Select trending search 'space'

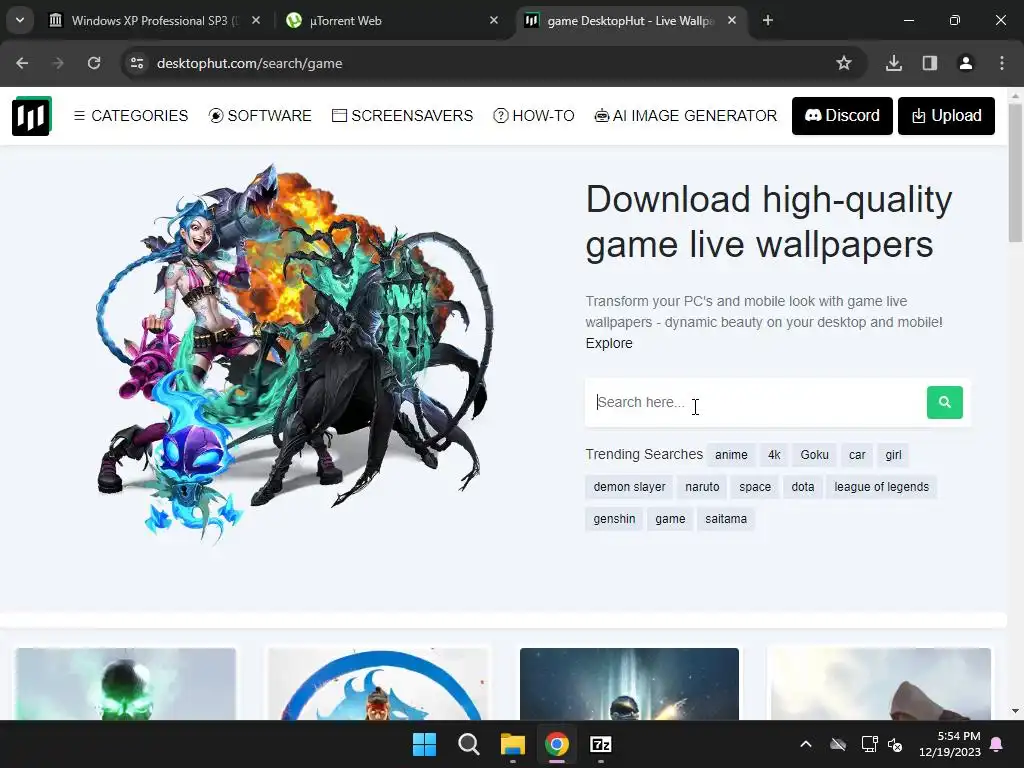[x=755, y=487]
